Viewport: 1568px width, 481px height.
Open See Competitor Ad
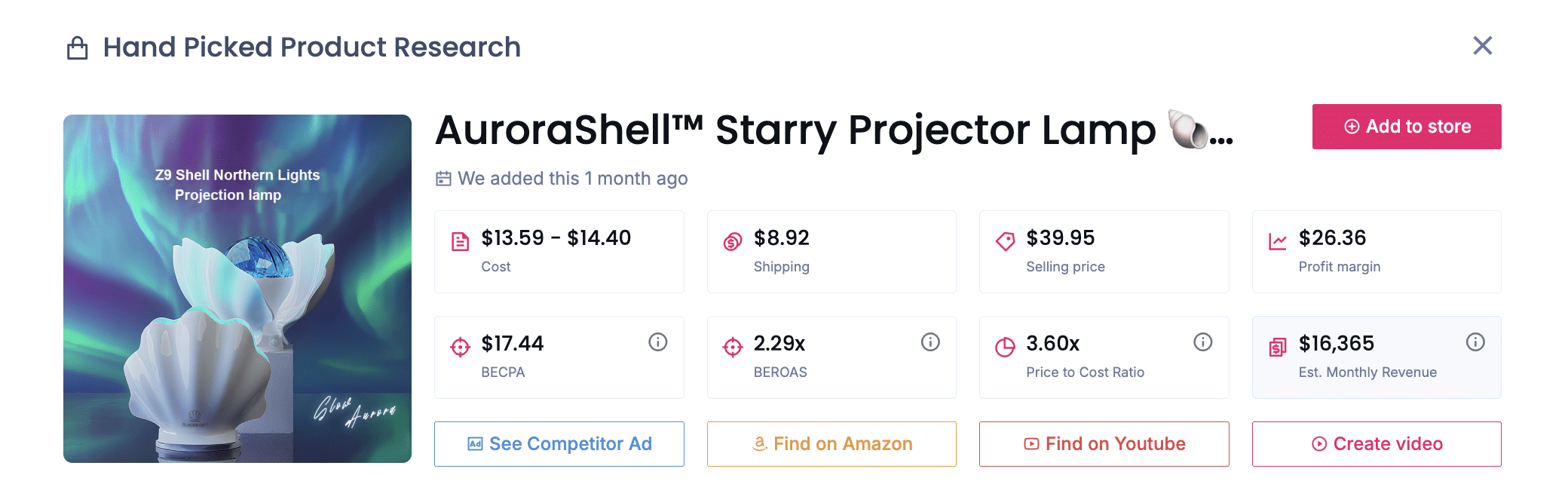559,444
